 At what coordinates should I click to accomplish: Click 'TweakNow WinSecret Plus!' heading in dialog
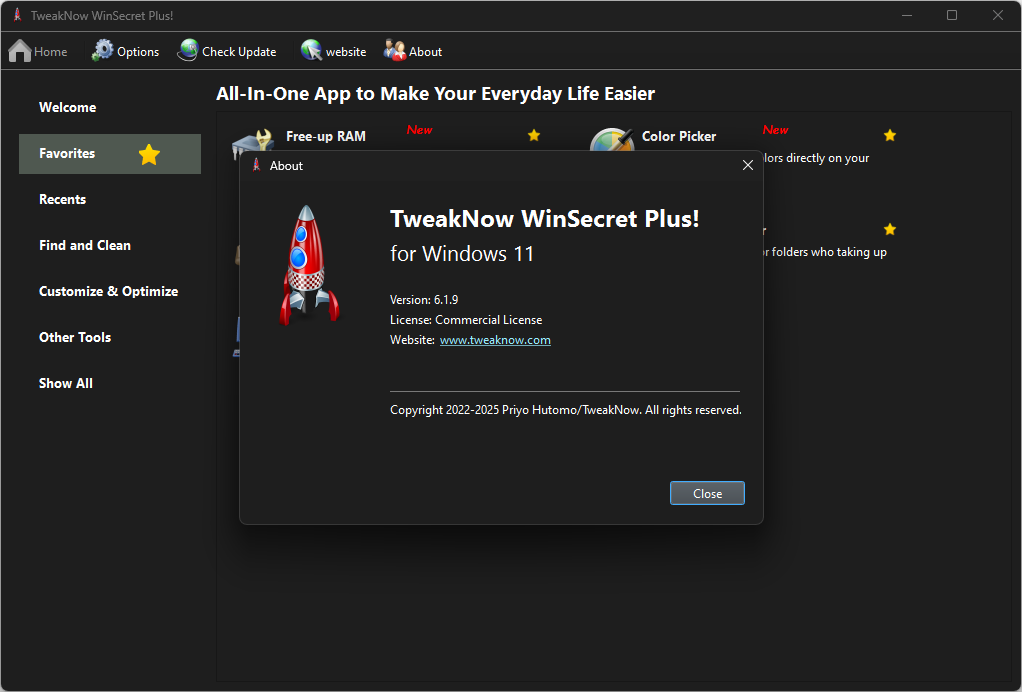tap(544, 219)
